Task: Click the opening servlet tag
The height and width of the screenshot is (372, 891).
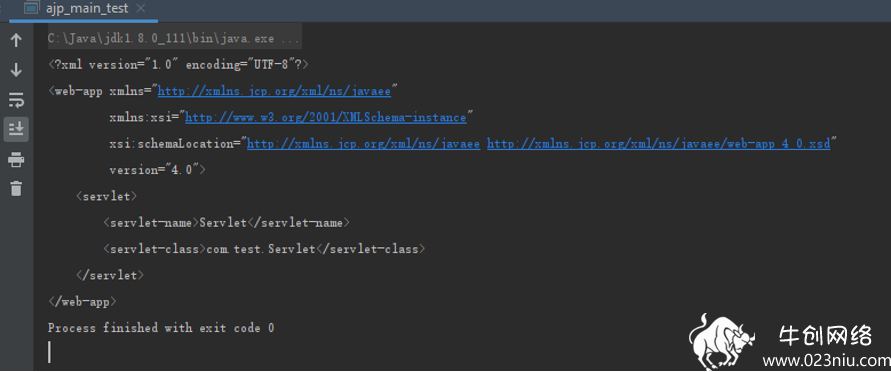Action: click(x=106, y=197)
